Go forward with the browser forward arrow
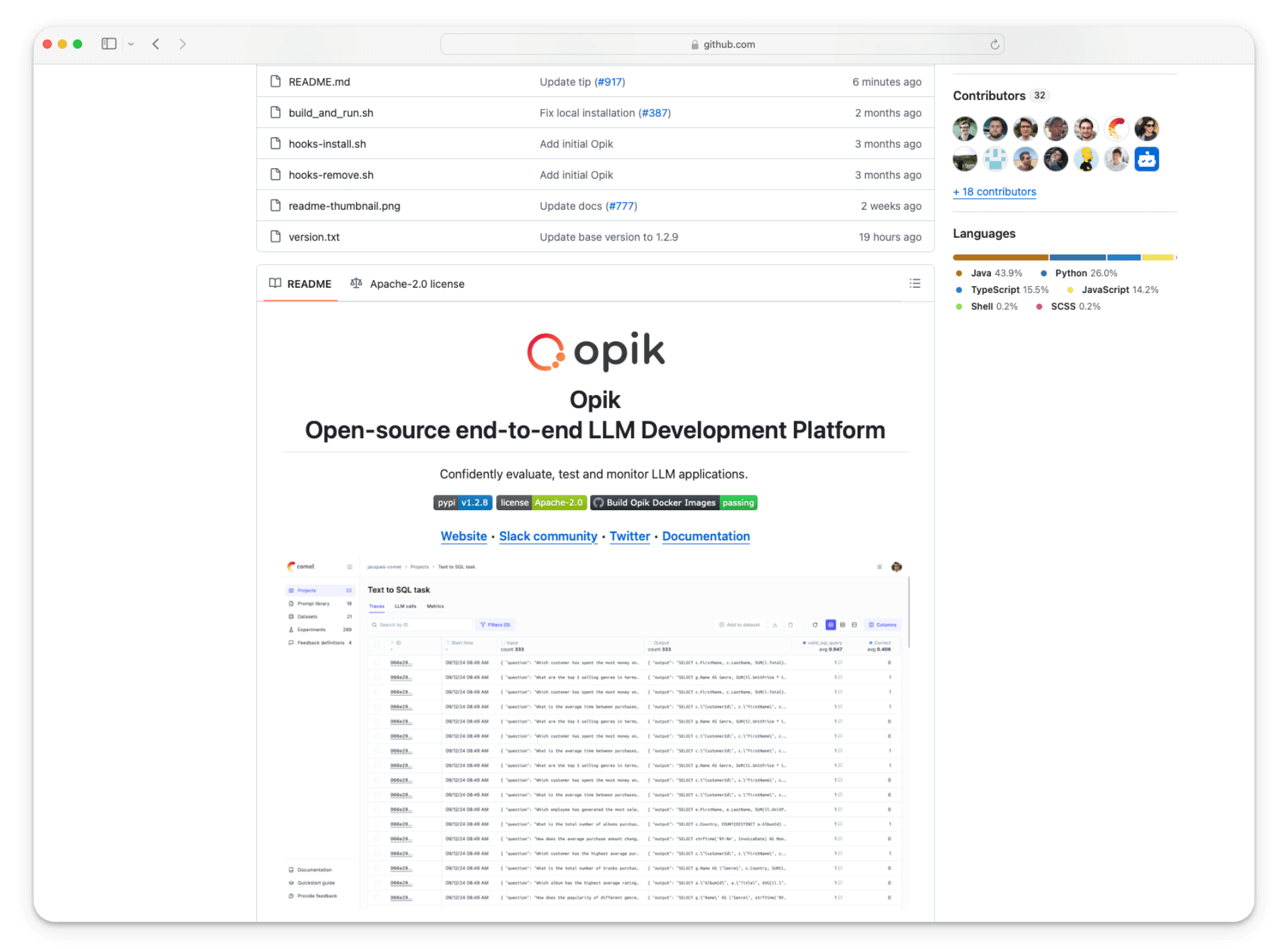This screenshot has width=1288, height=949. tap(182, 44)
